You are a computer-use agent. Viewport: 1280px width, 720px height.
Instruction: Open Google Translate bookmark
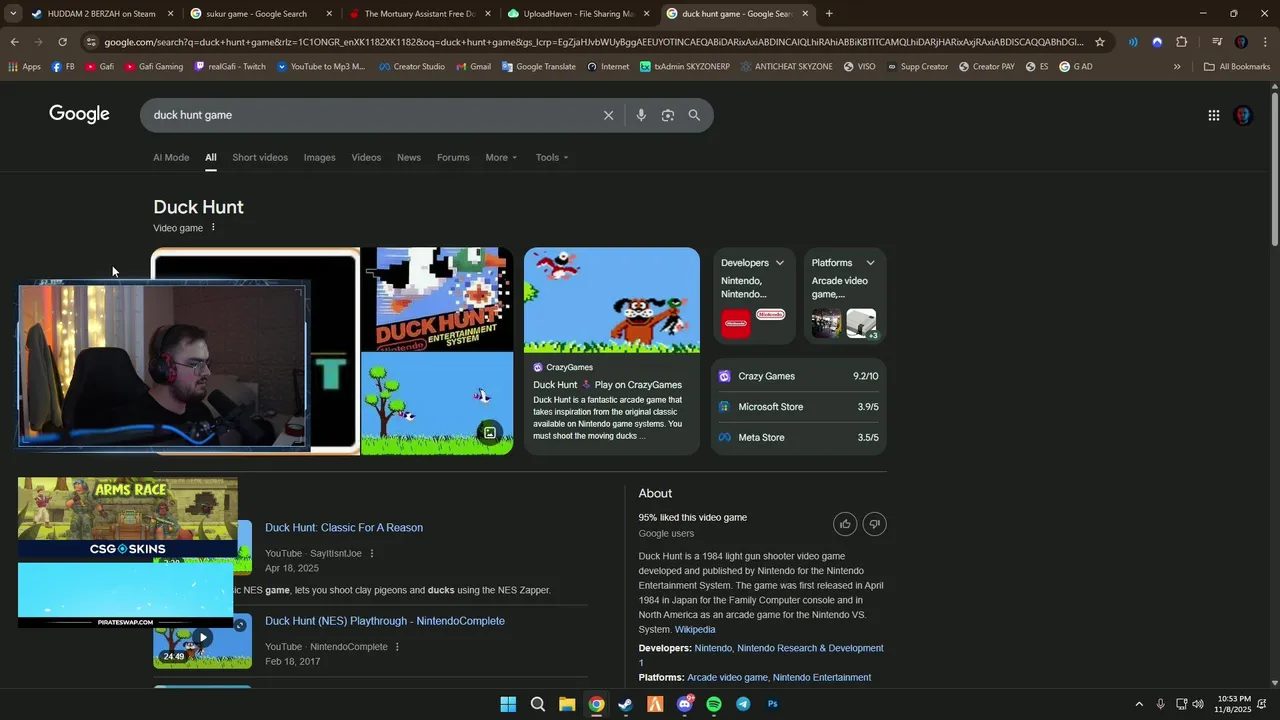[x=538, y=67]
